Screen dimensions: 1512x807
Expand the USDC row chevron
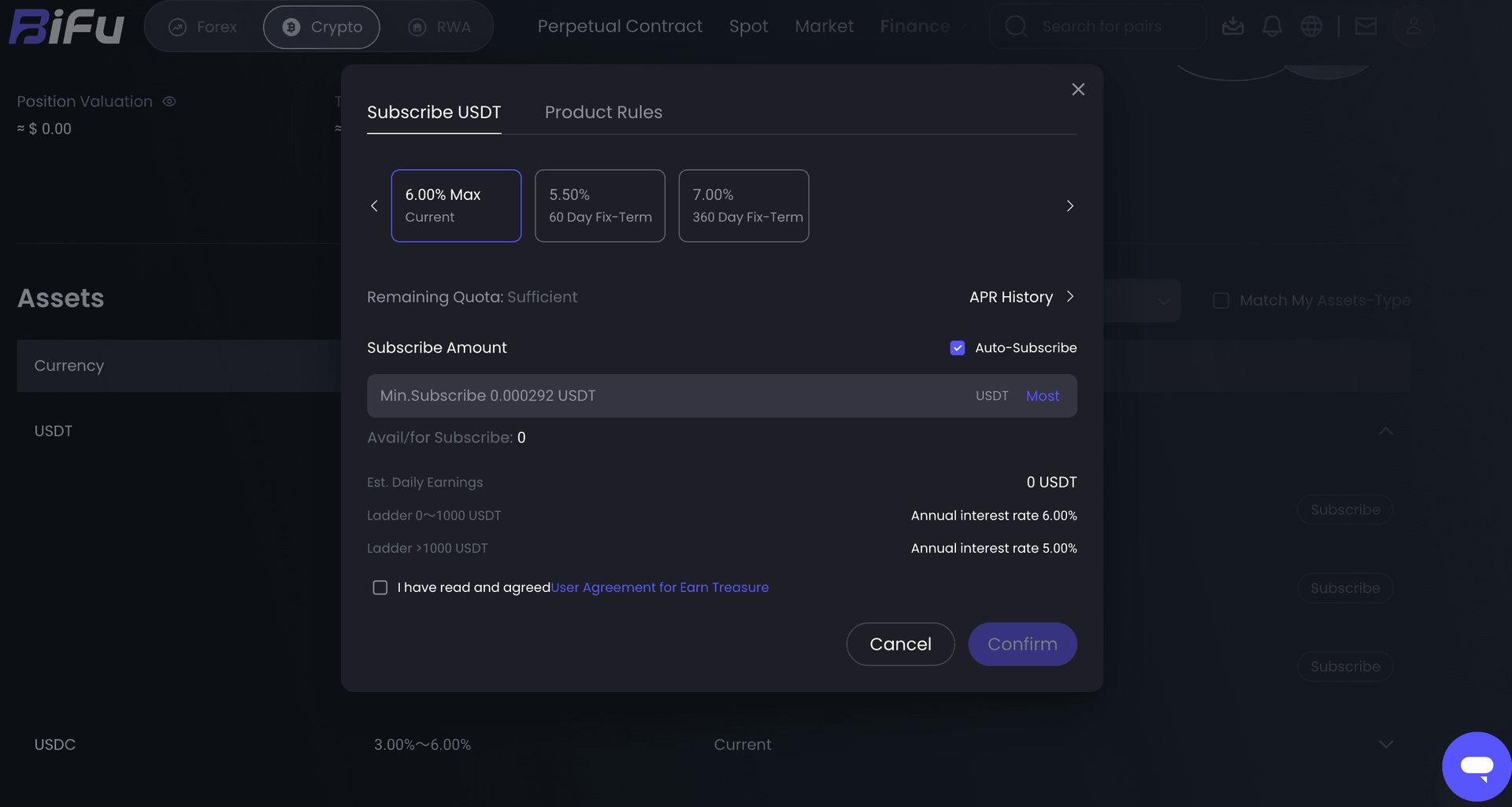tap(1386, 745)
